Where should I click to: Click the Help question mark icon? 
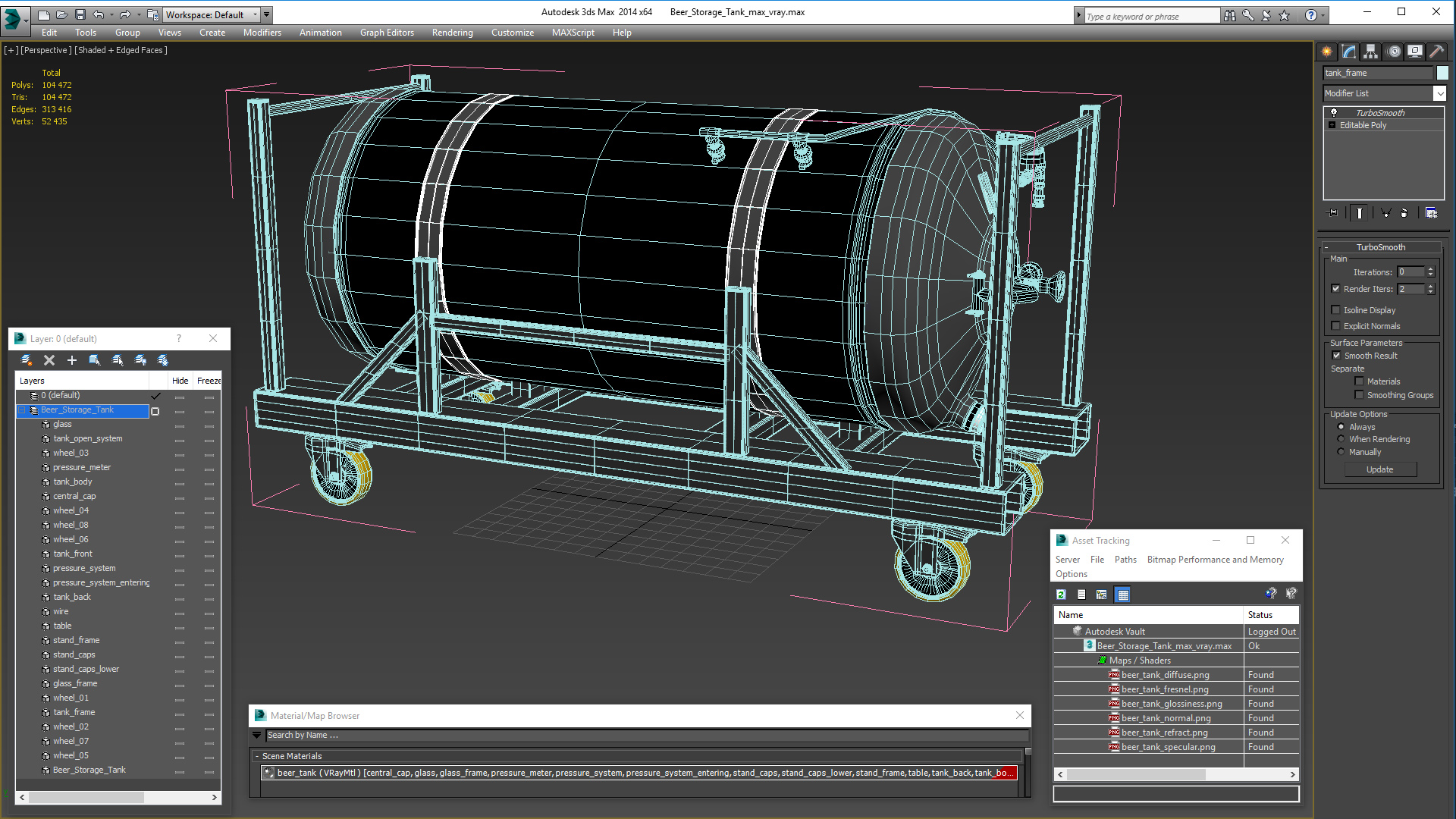click(1310, 15)
